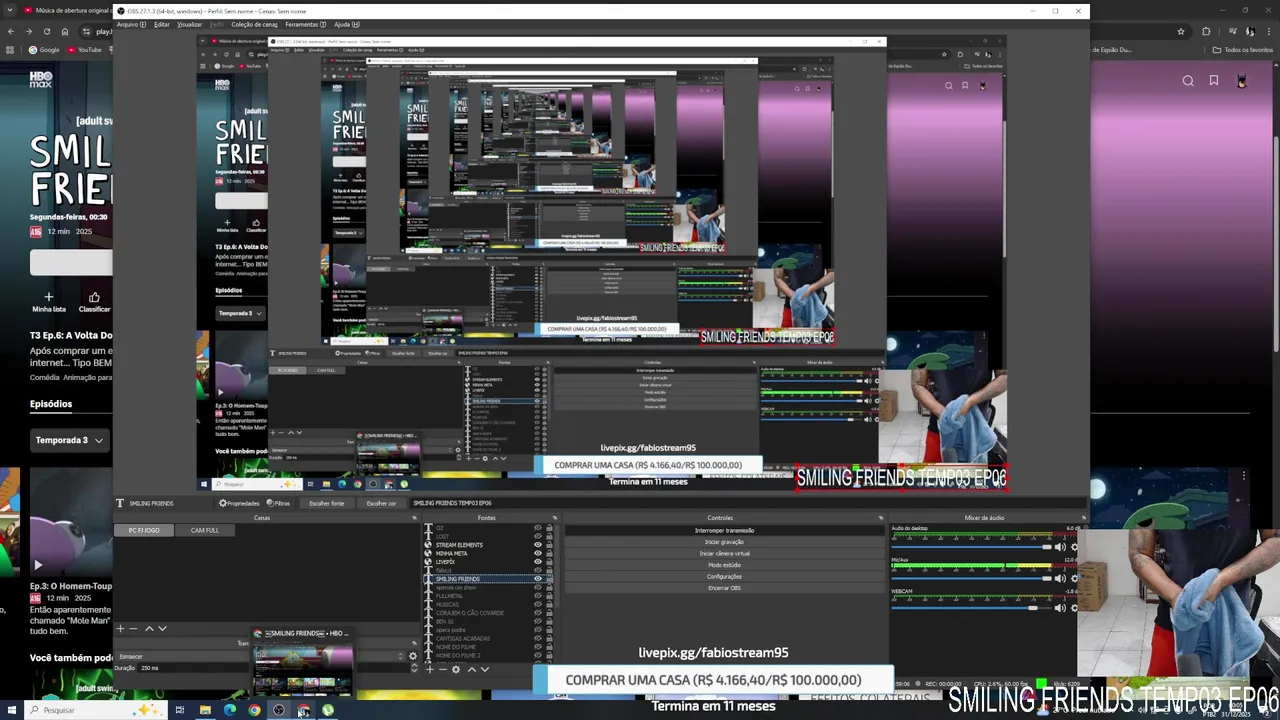Bookmark page with Chrome star icon
Viewport: 1280px width, 720px height.
point(1181,32)
